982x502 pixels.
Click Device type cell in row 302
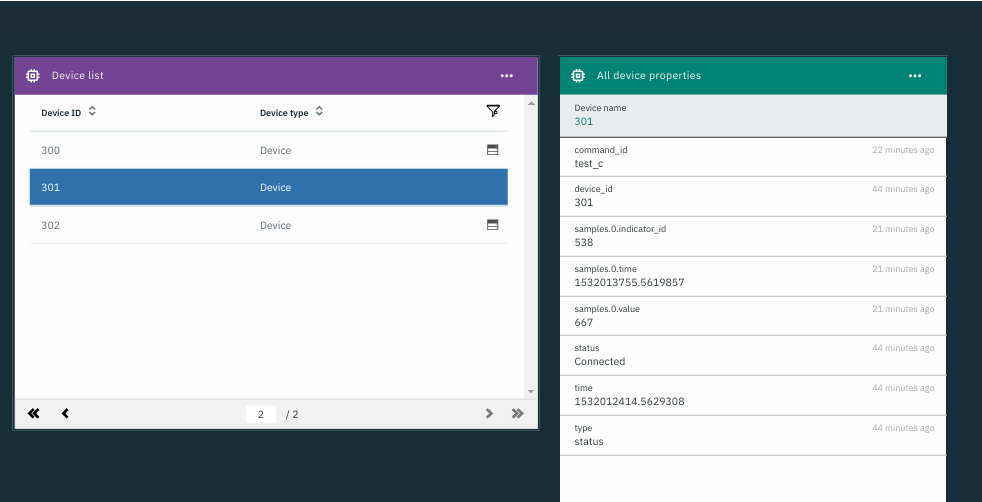(276, 225)
